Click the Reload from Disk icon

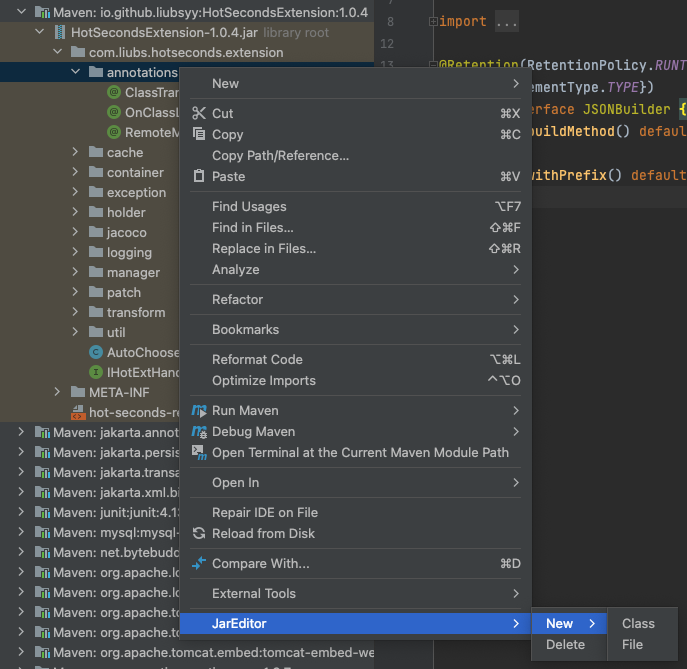click(x=199, y=533)
